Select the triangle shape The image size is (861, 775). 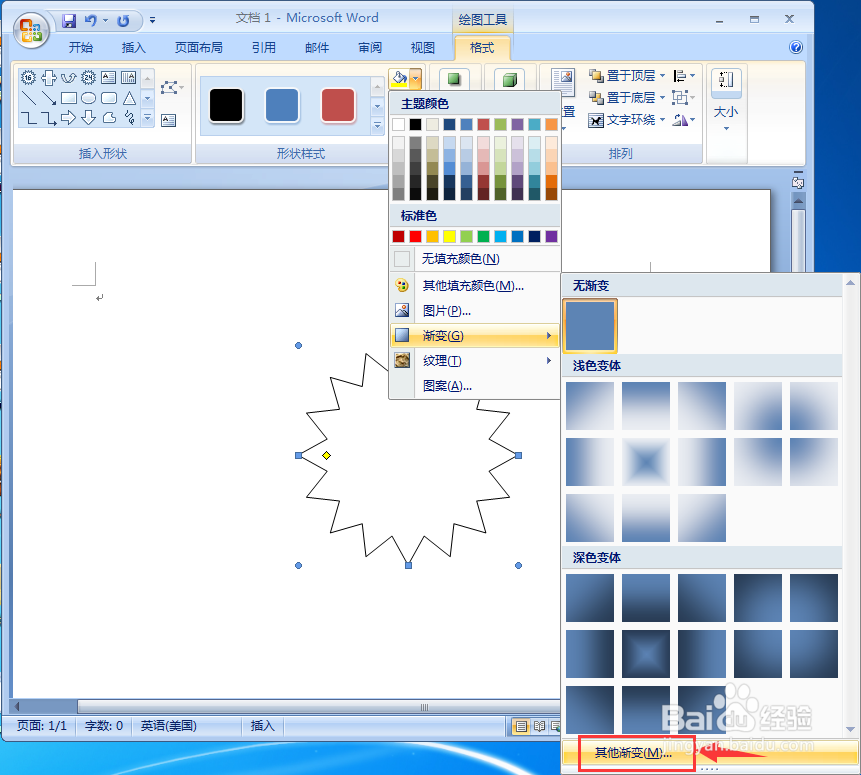(129, 98)
